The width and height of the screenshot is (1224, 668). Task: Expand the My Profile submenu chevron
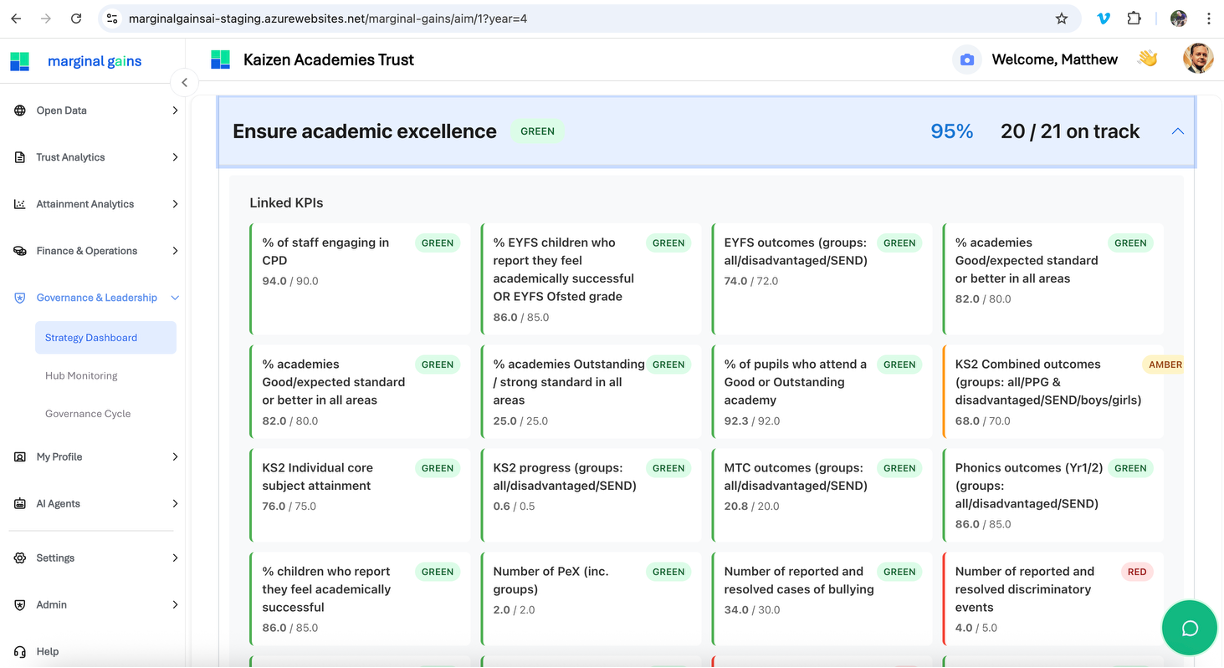(x=175, y=457)
